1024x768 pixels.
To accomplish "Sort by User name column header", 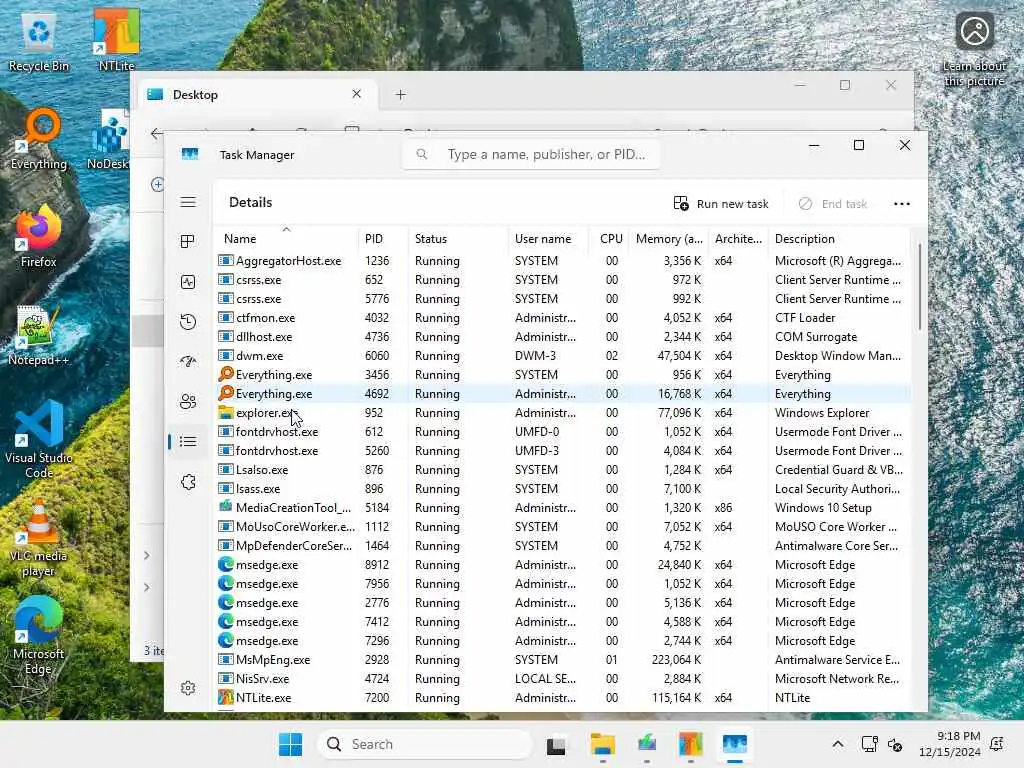I will pos(548,238).
